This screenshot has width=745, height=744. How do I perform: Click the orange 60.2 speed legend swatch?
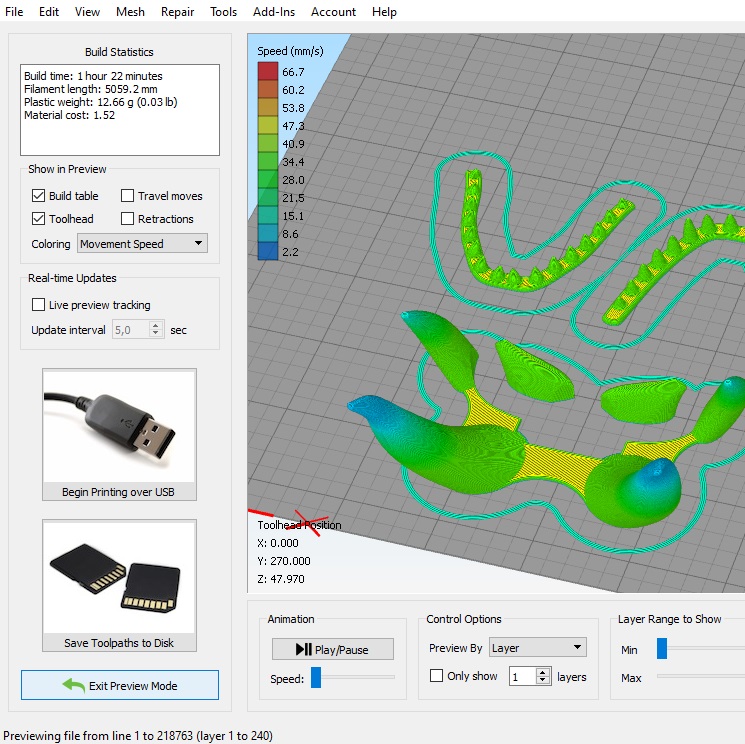point(268,89)
